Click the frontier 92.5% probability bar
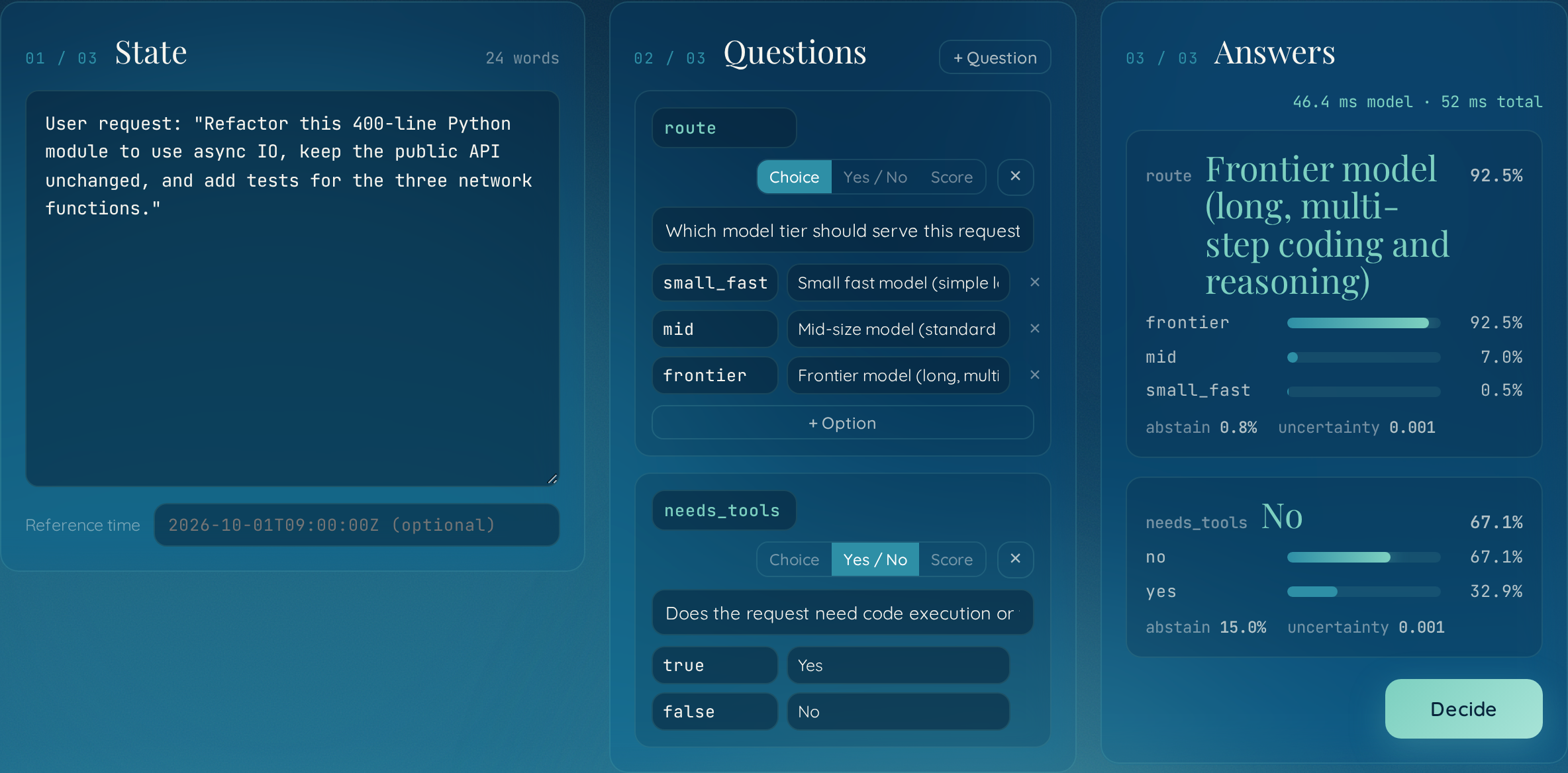 [1363, 323]
